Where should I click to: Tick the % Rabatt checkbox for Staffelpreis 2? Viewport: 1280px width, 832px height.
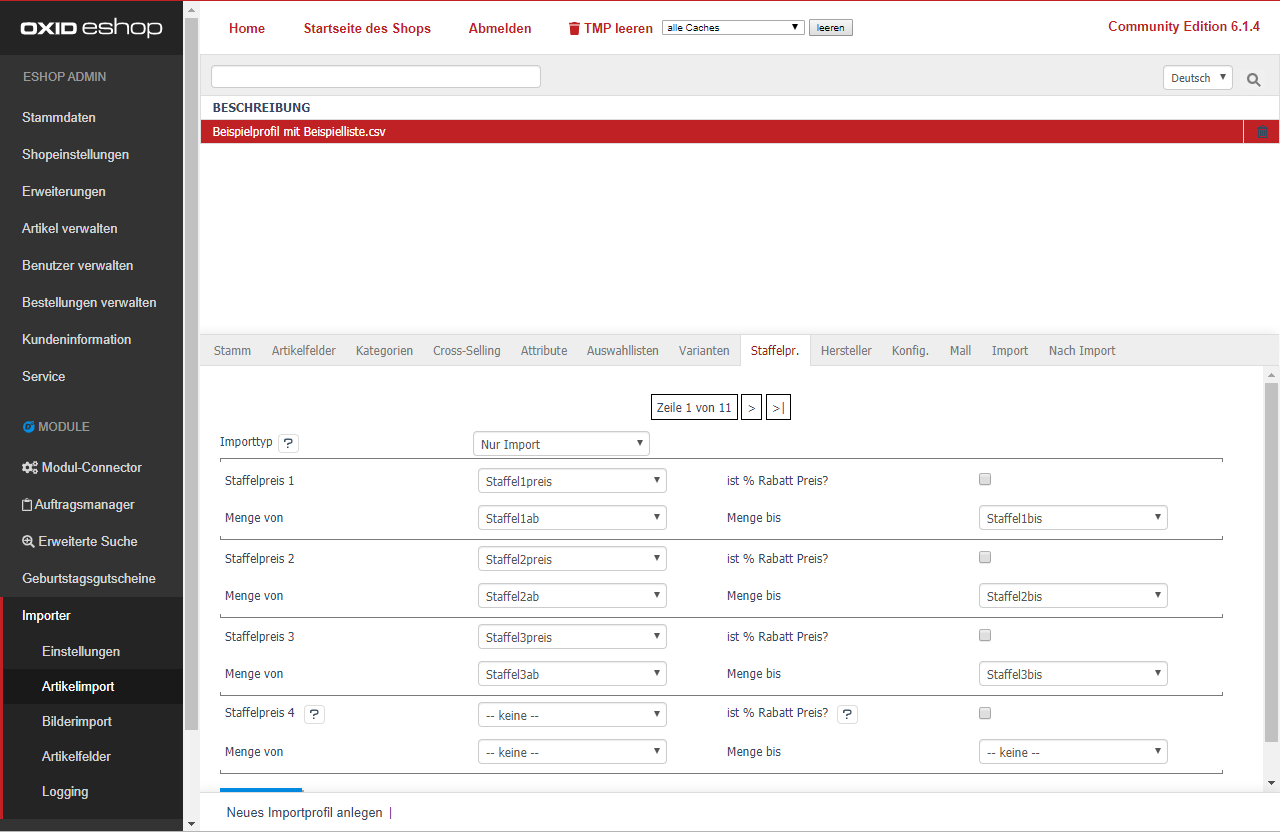[985, 558]
